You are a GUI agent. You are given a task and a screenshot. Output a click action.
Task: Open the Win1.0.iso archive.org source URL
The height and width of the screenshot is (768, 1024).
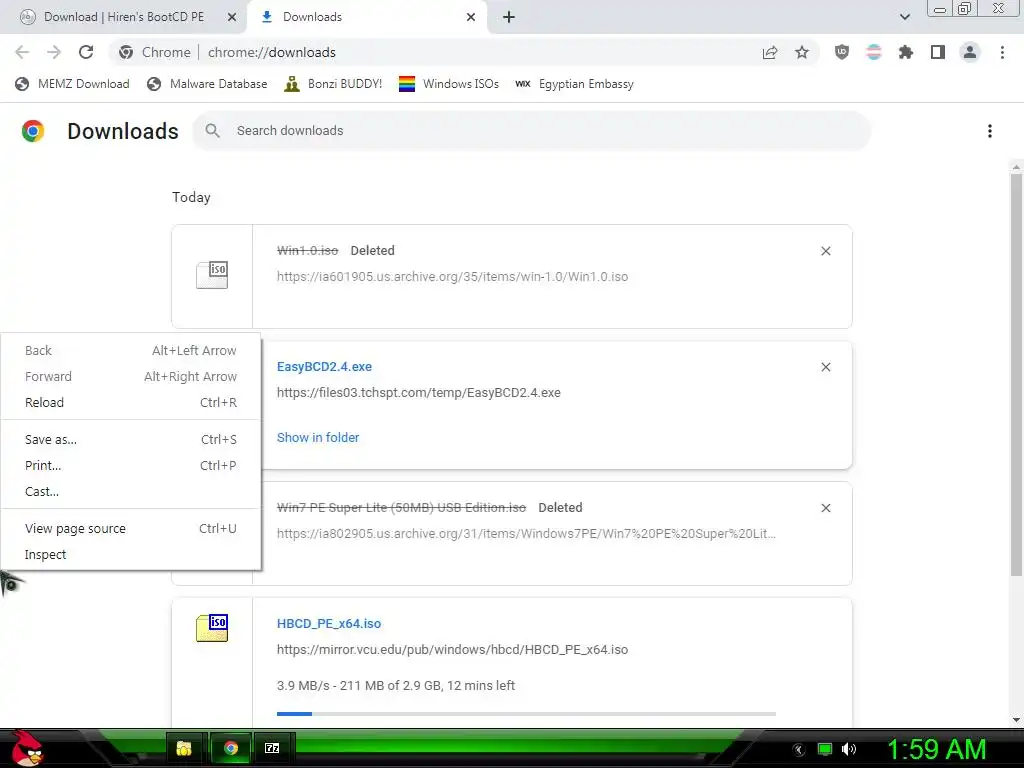[453, 277]
